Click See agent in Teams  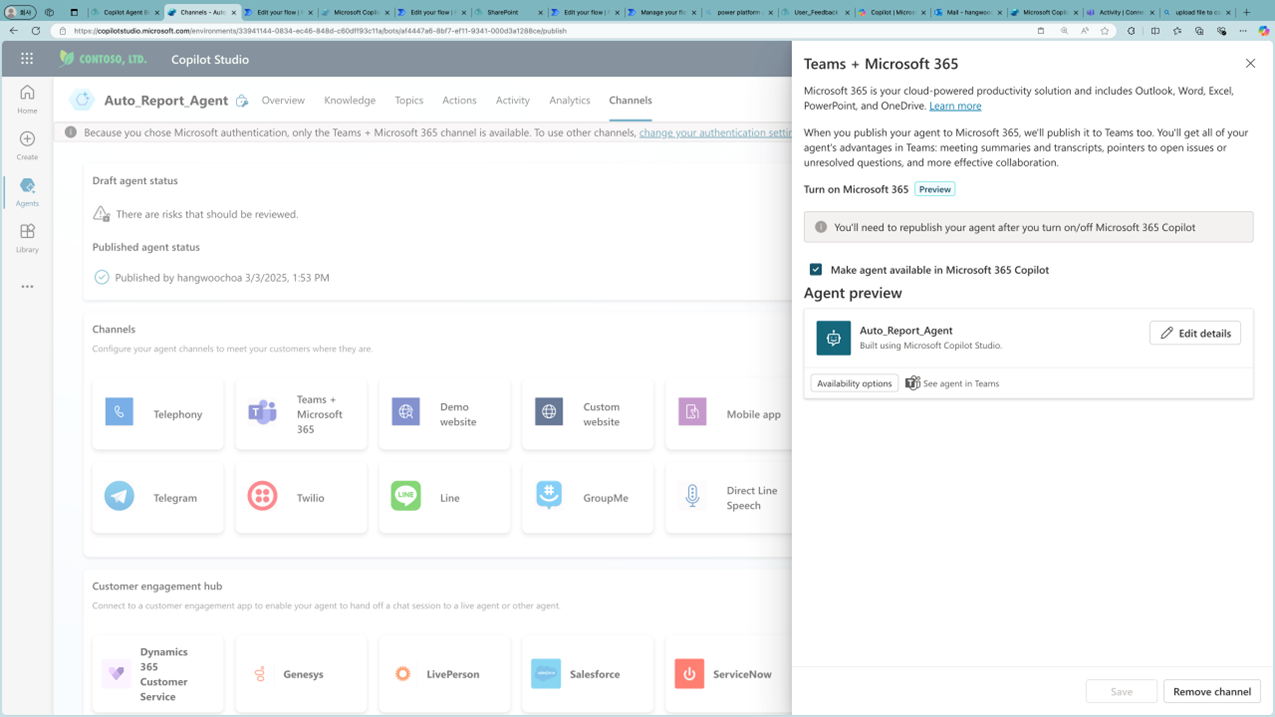952,384
